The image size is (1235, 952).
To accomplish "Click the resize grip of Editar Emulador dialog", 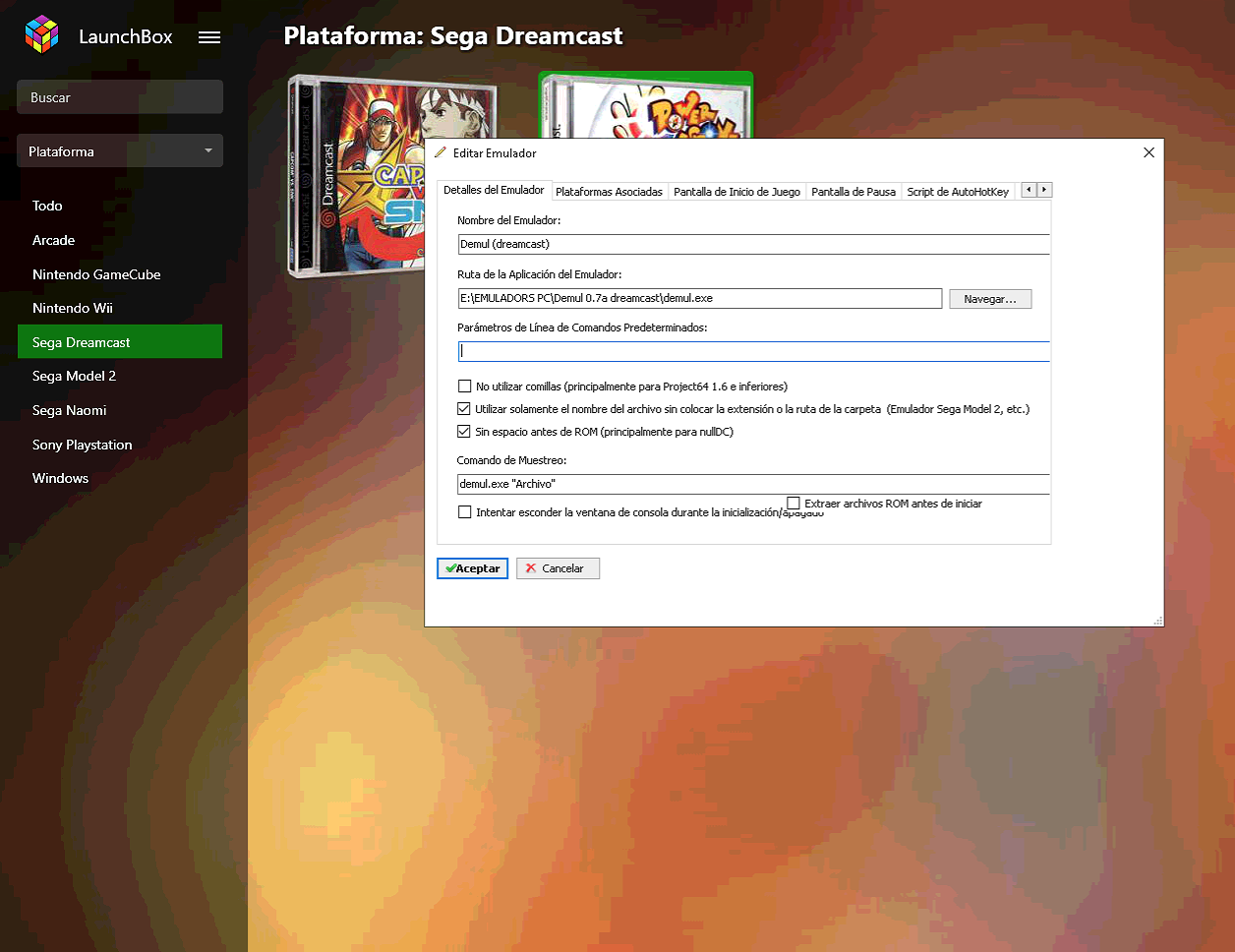I will point(1158,621).
